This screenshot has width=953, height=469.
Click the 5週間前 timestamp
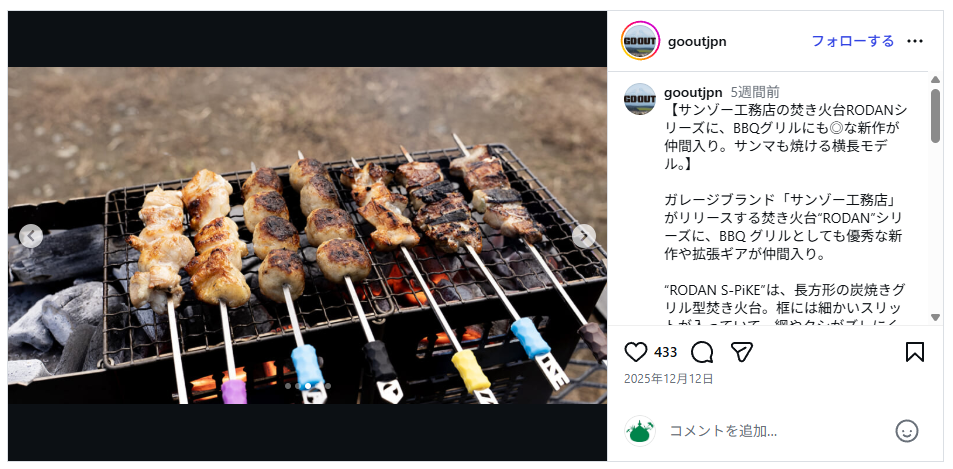point(755,92)
